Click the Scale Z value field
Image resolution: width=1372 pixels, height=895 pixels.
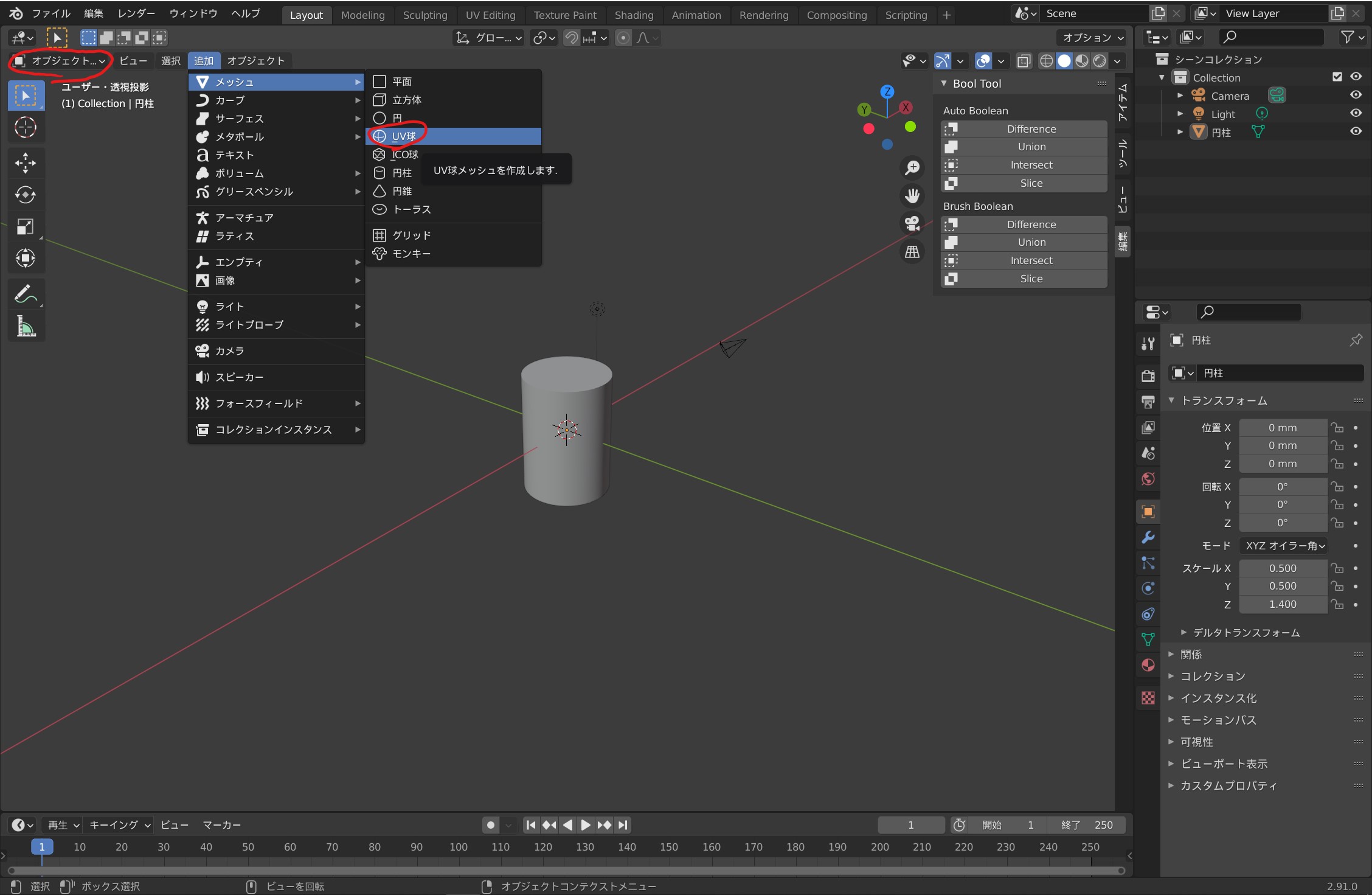click(1282, 604)
